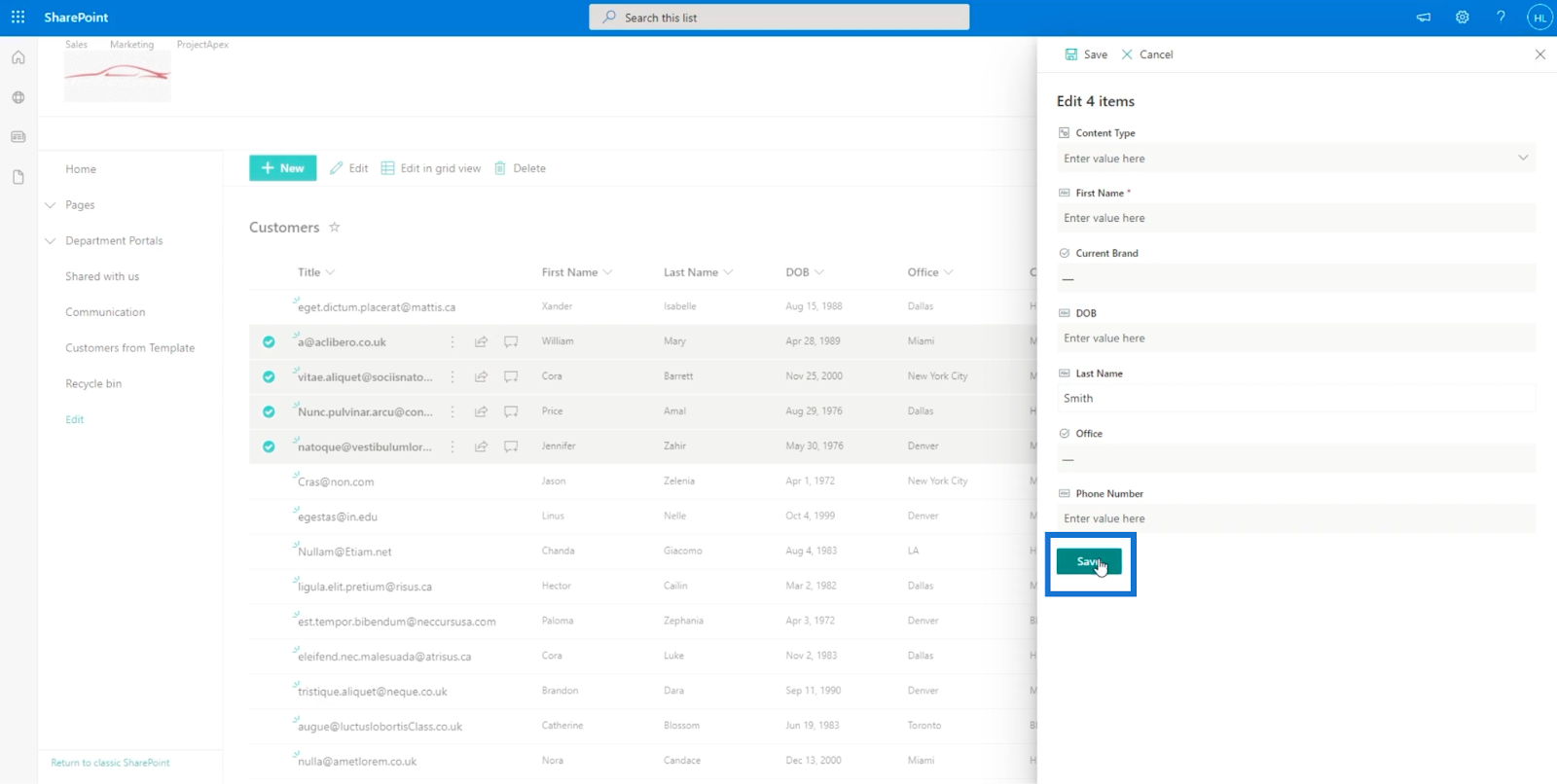
Task: Open the DOB column header menu
Action: coord(805,272)
